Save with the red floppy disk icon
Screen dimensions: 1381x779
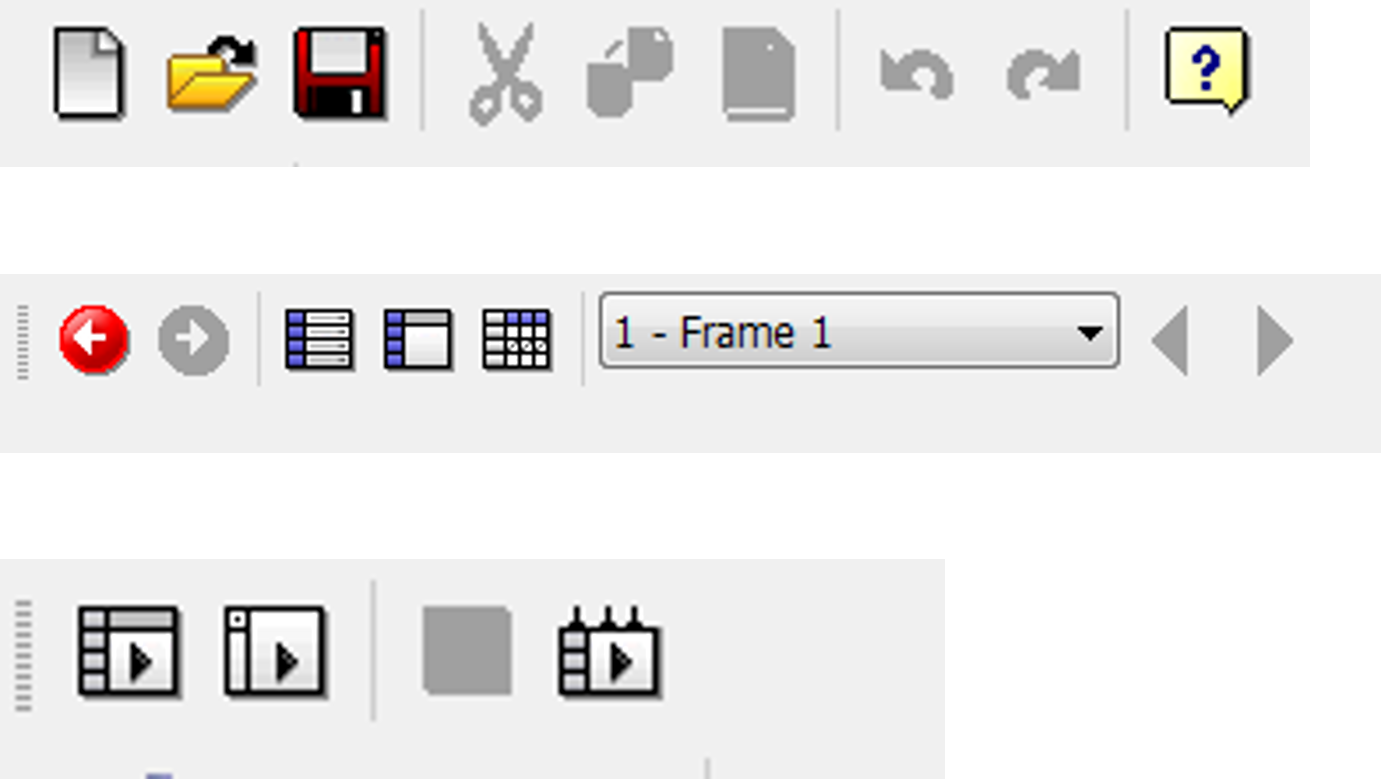340,74
